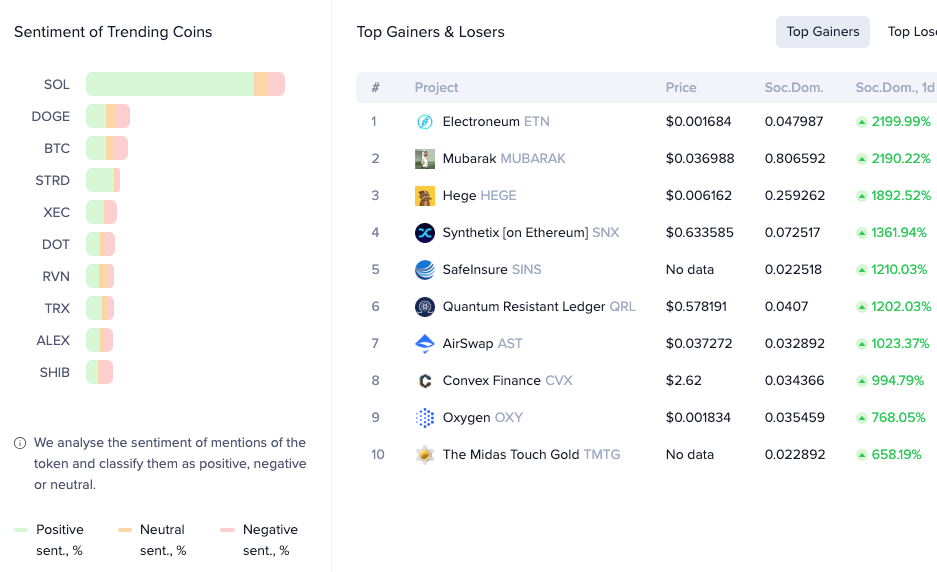This screenshot has height=572, width=937.
Task: Click the pink Negative sent. legend swatch
Action: pyautogui.click(x=227, y=530)
